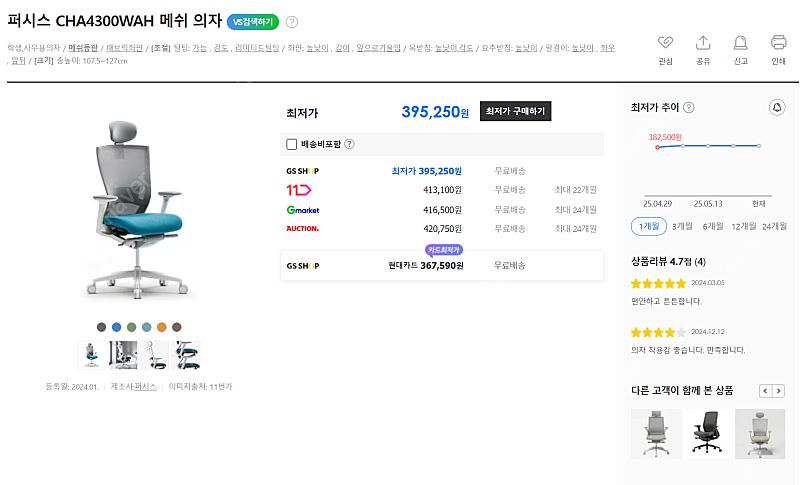
Task: Open the help icon beside 최저가 추이
Action: click(x=688, y=108)
